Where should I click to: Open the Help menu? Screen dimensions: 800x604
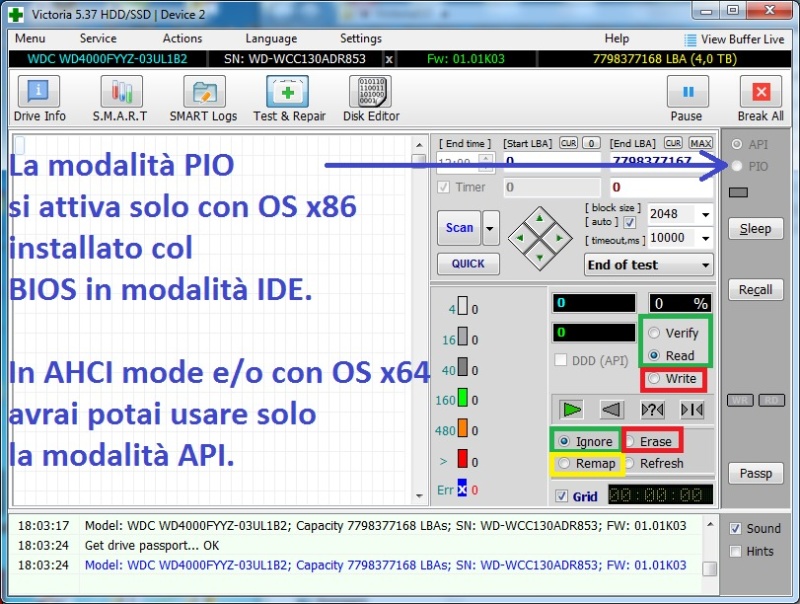617,39
